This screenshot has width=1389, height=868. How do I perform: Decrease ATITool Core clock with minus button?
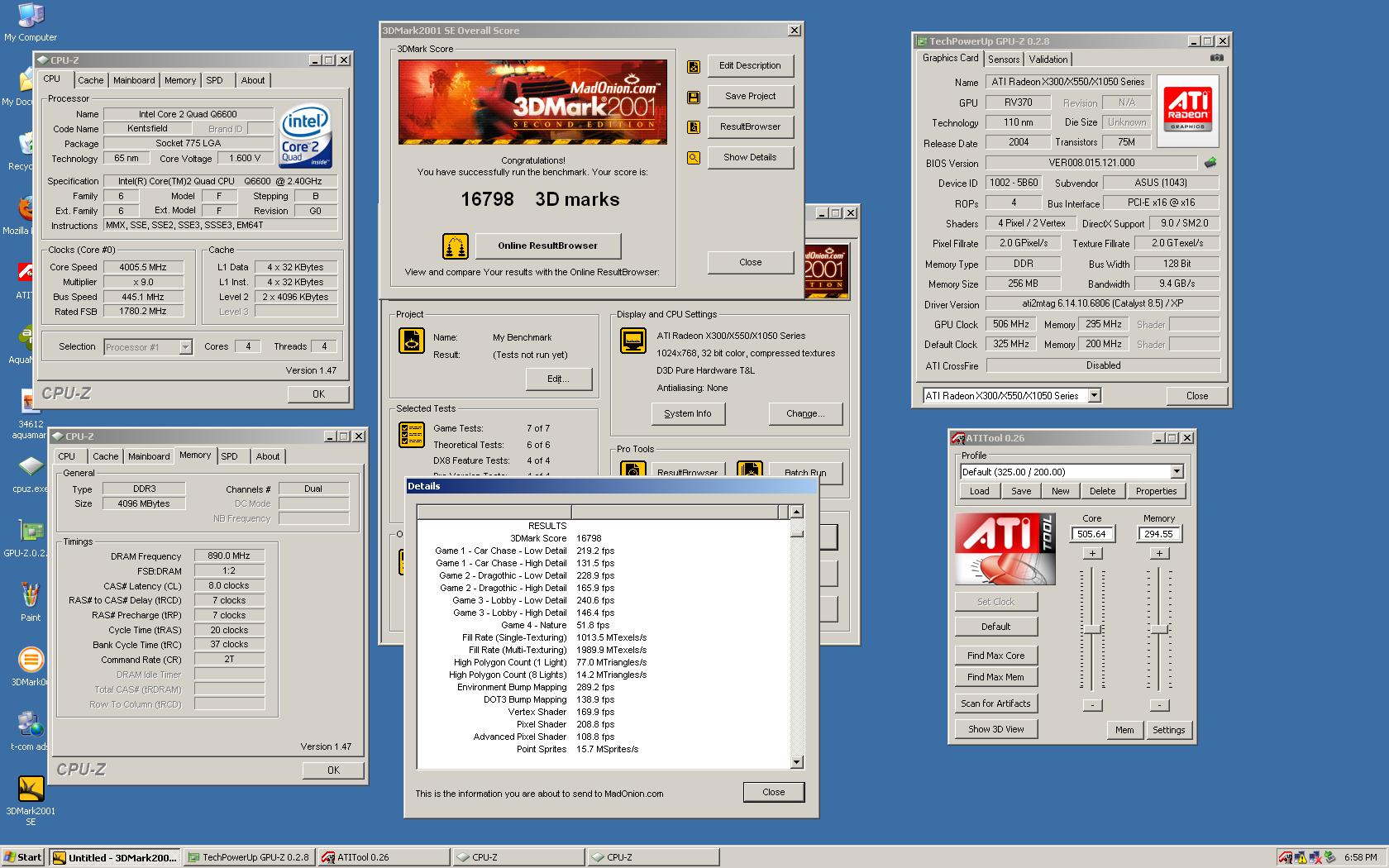tap(1092, 705)
